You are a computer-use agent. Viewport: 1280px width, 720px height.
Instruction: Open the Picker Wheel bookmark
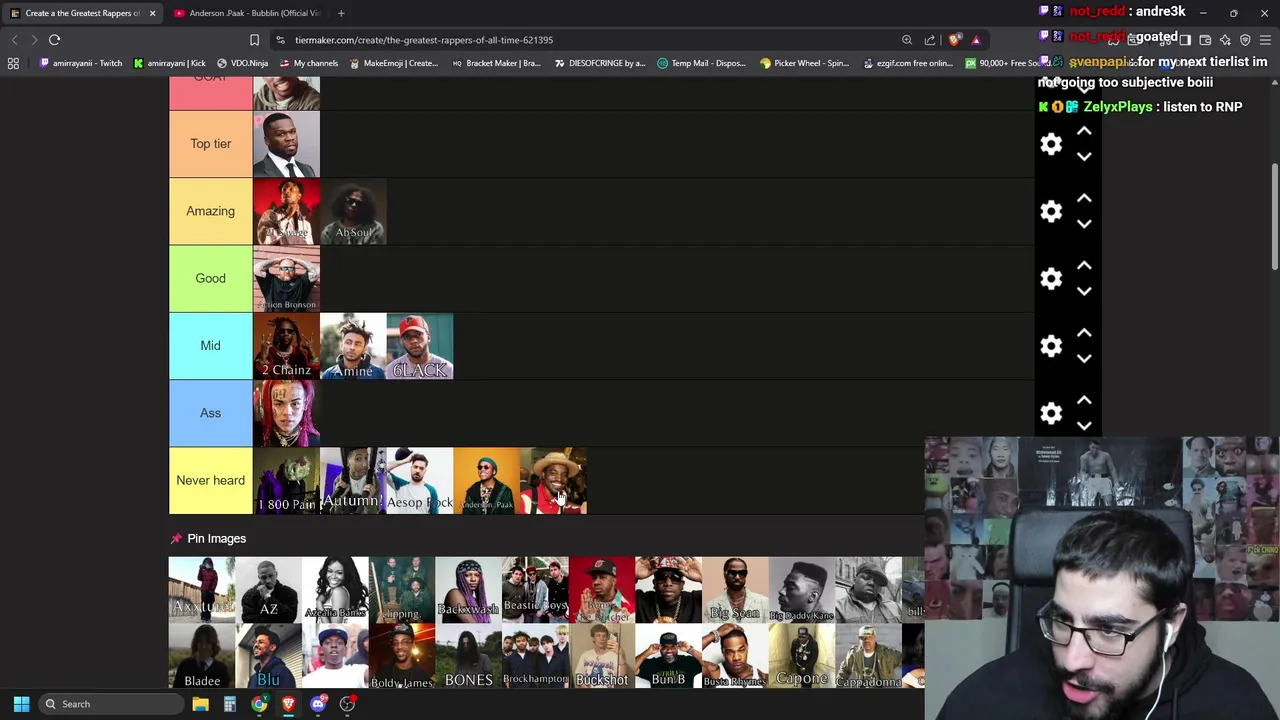click(803, 63)
